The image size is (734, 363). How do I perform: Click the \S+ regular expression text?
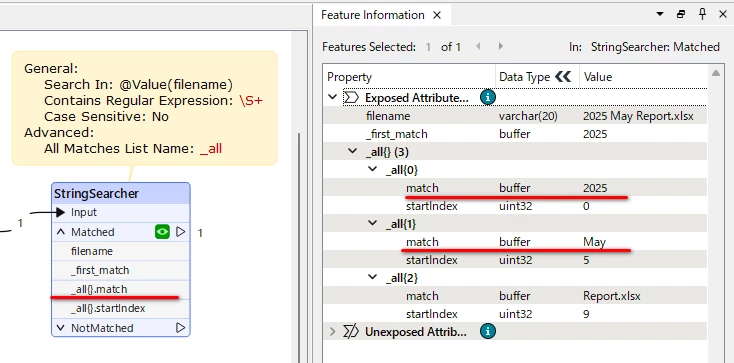click(251, 101)
